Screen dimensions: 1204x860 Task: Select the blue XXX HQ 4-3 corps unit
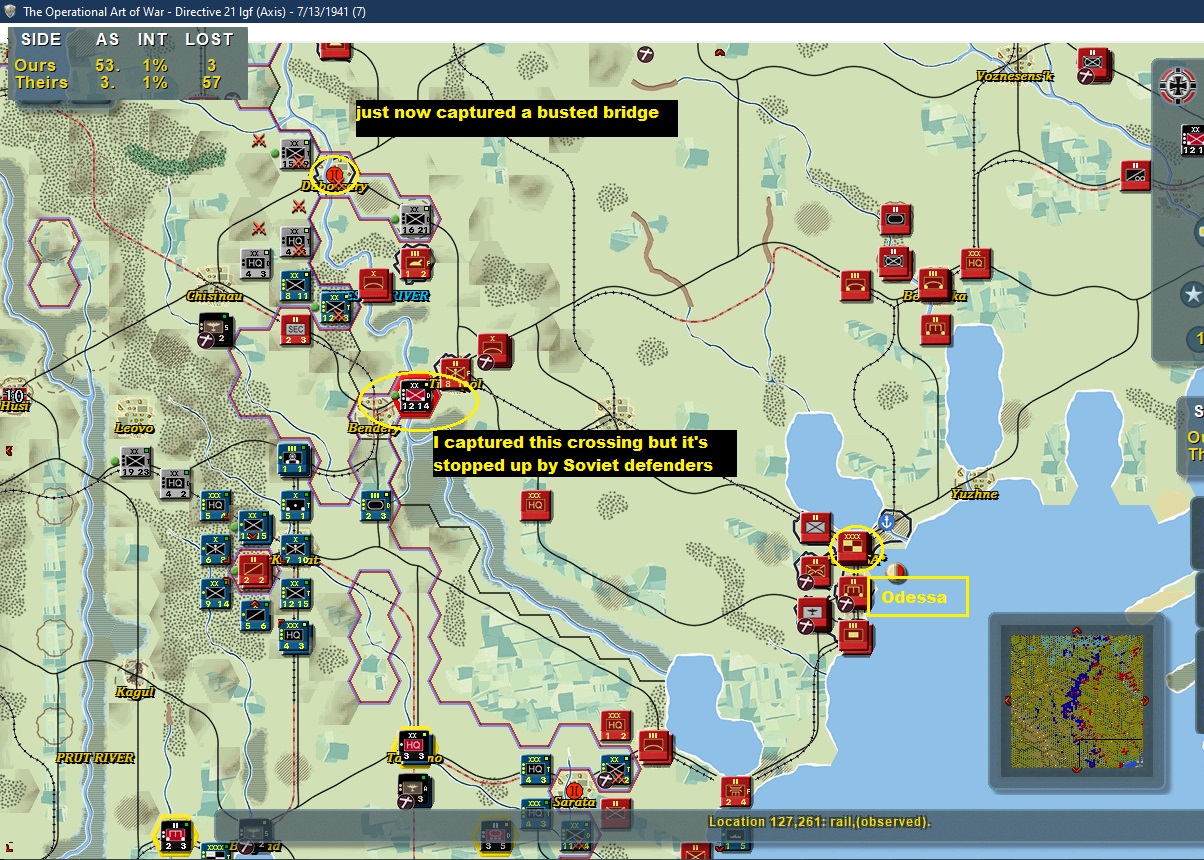[295, 637]
